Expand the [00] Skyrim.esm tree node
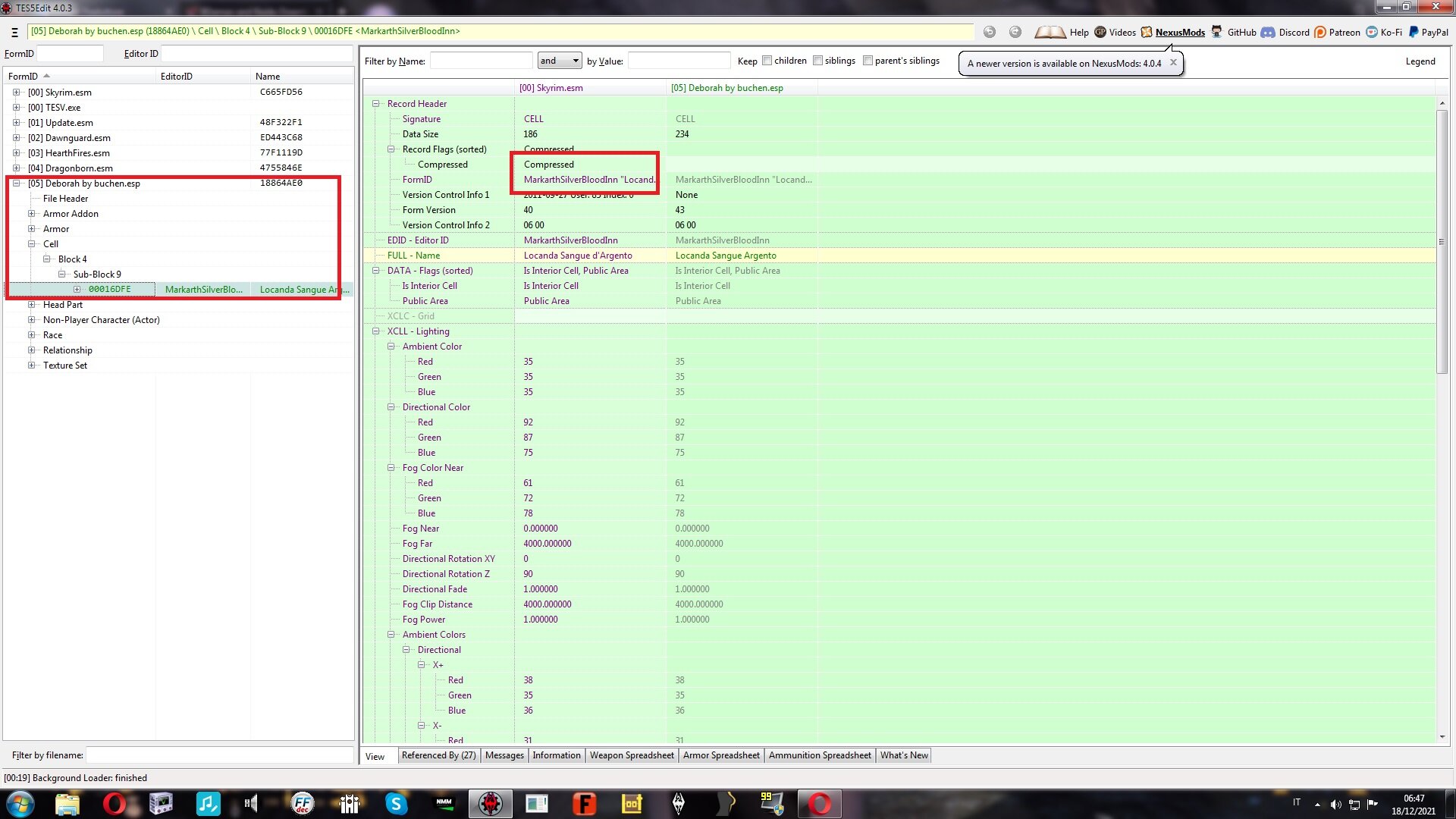 coord(16,92)
